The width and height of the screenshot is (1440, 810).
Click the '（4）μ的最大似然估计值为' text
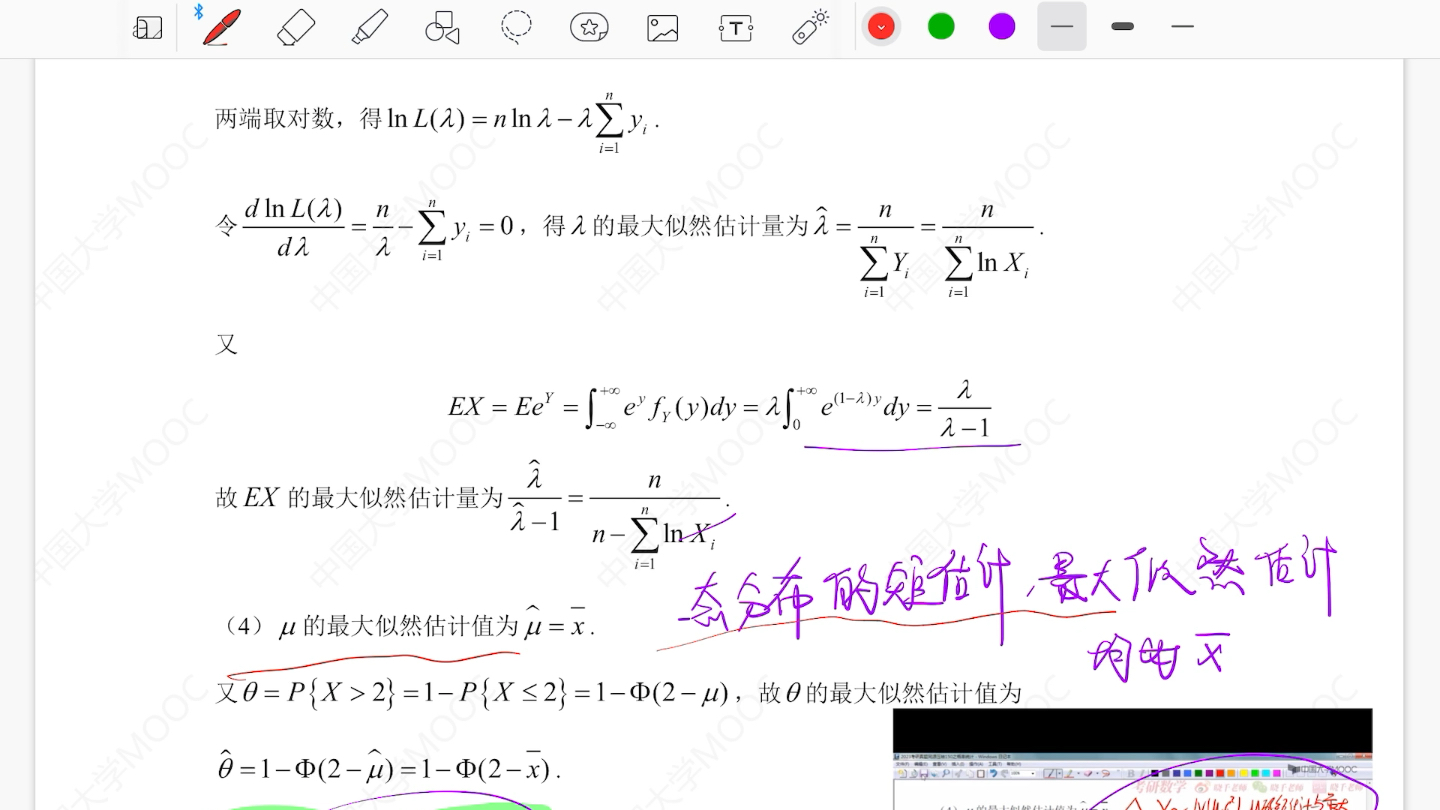pos(370,626)
